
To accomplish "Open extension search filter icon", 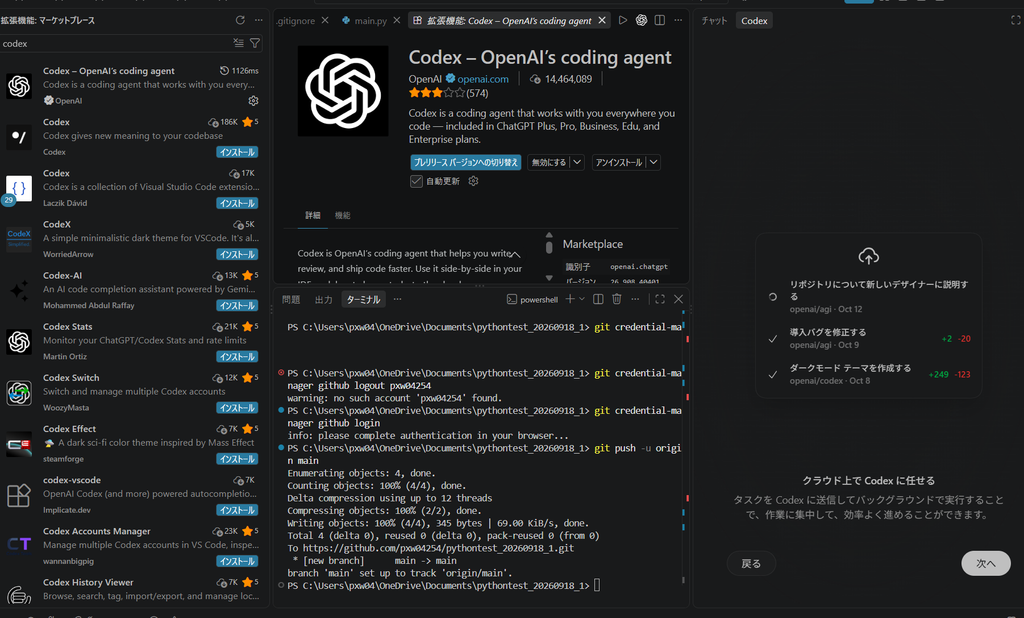I will point(255,43).
